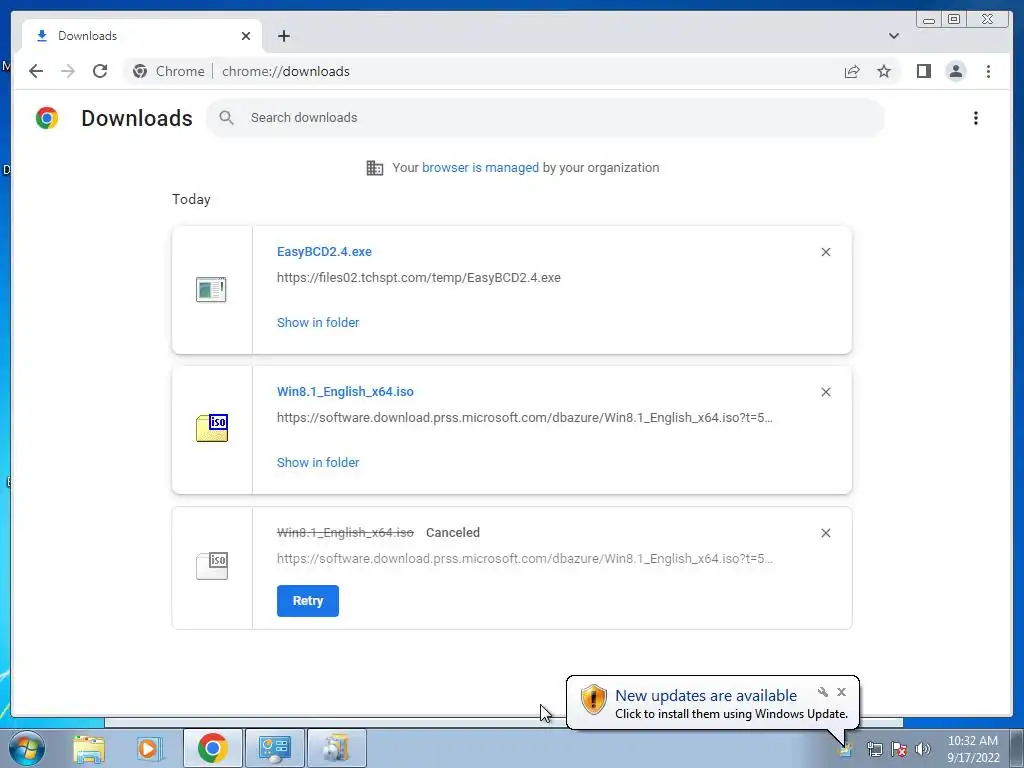This screenshot has width=1024, height=768.
Task: Remove the canceled Win8.1 ISO entry
Action: (x=825, y=533)
